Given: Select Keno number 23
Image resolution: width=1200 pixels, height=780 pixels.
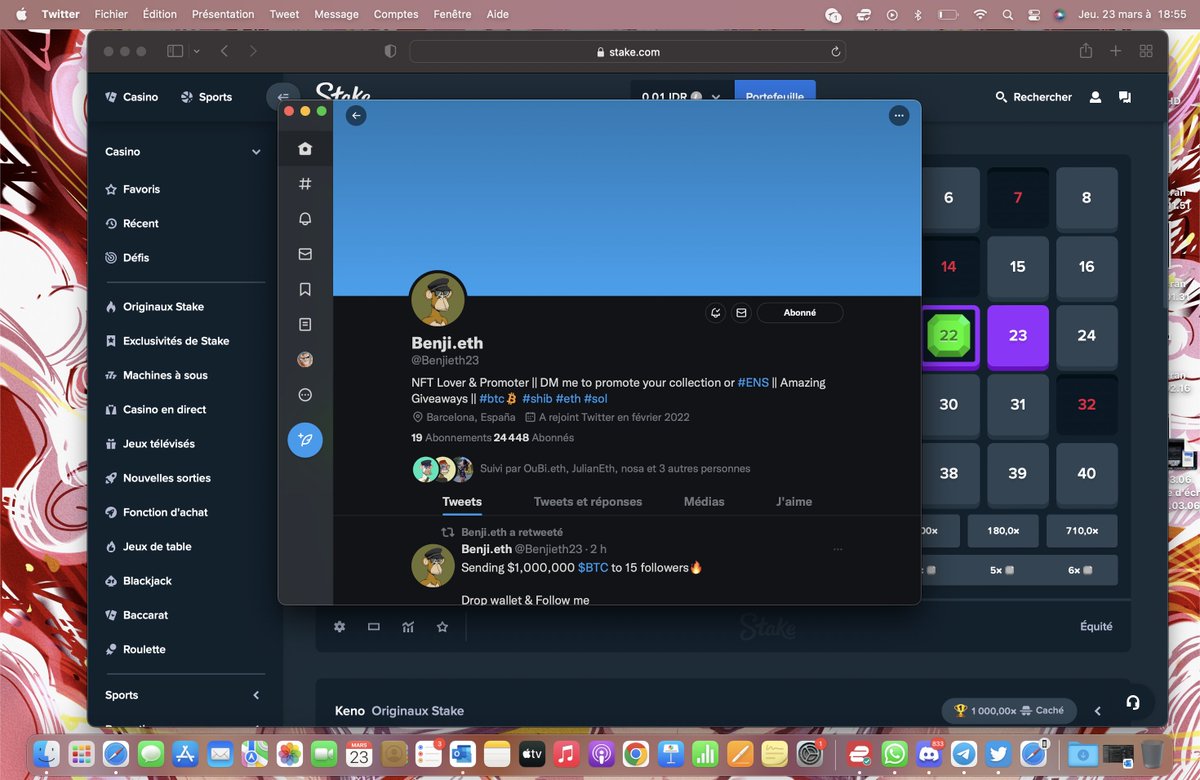Looking at the screenshot, I should [x=1018, y=336].
